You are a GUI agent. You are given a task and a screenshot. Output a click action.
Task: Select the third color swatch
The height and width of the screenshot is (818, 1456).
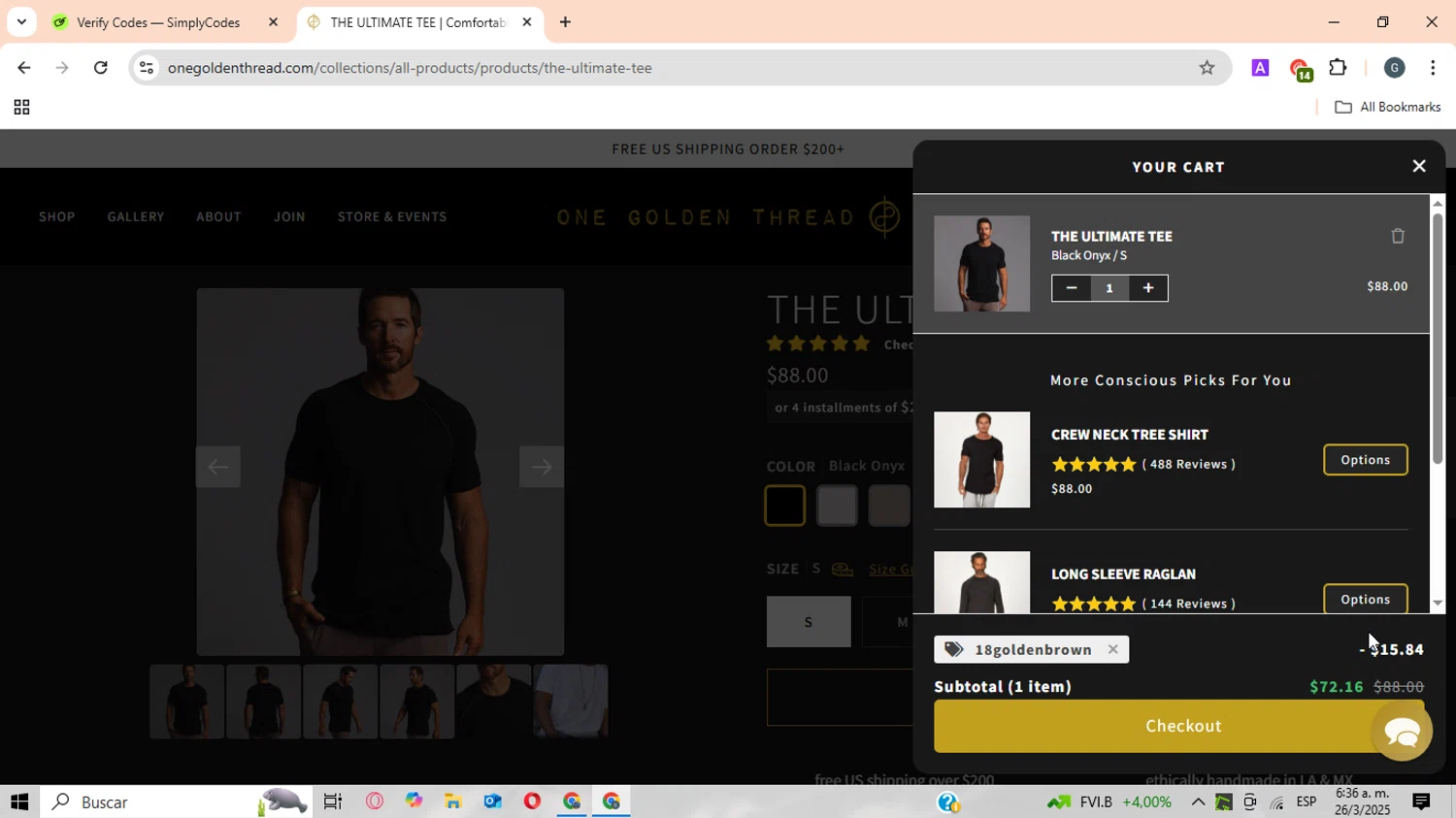[888, 506]
